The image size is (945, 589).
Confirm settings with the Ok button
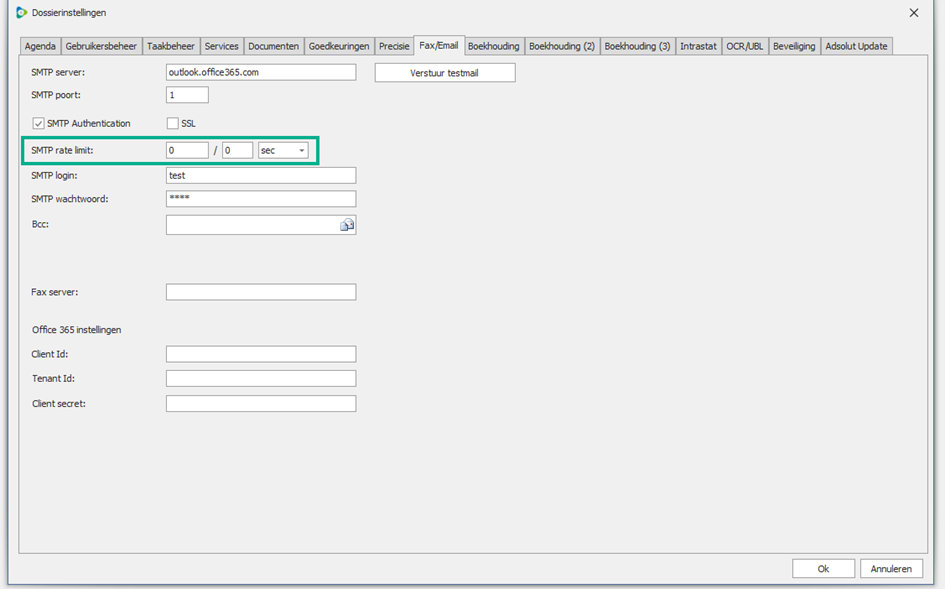pos(823,568)
